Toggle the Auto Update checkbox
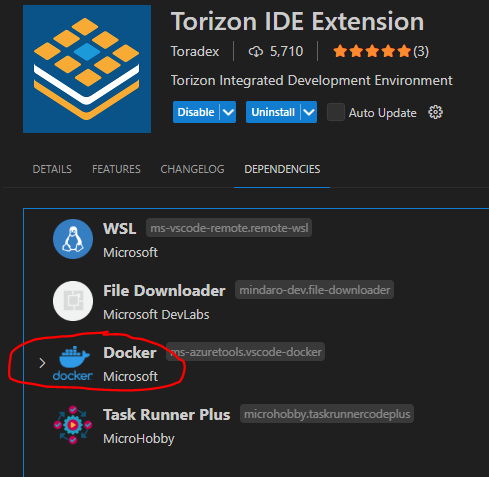This screenshot has width=489, height=477. pyautogui.click(x=336, y=112)
